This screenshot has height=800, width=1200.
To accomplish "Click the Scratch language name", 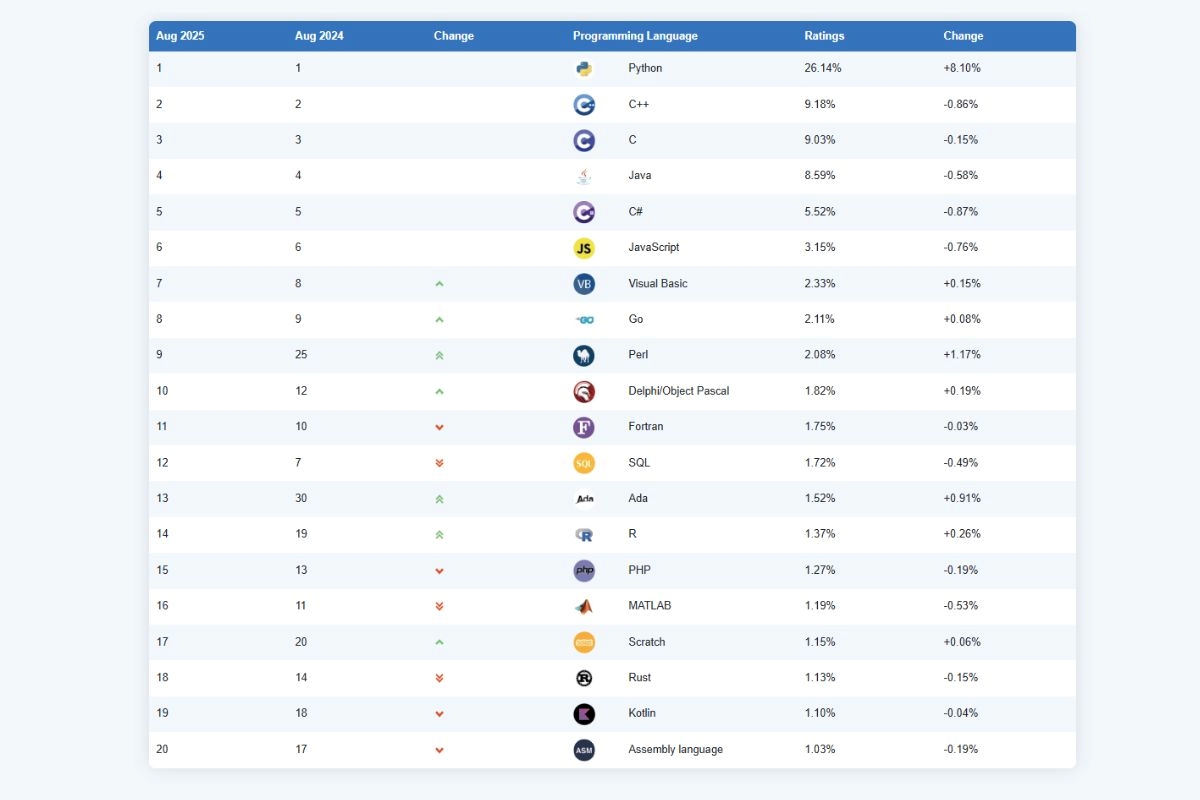I will [x=646, y=642].
